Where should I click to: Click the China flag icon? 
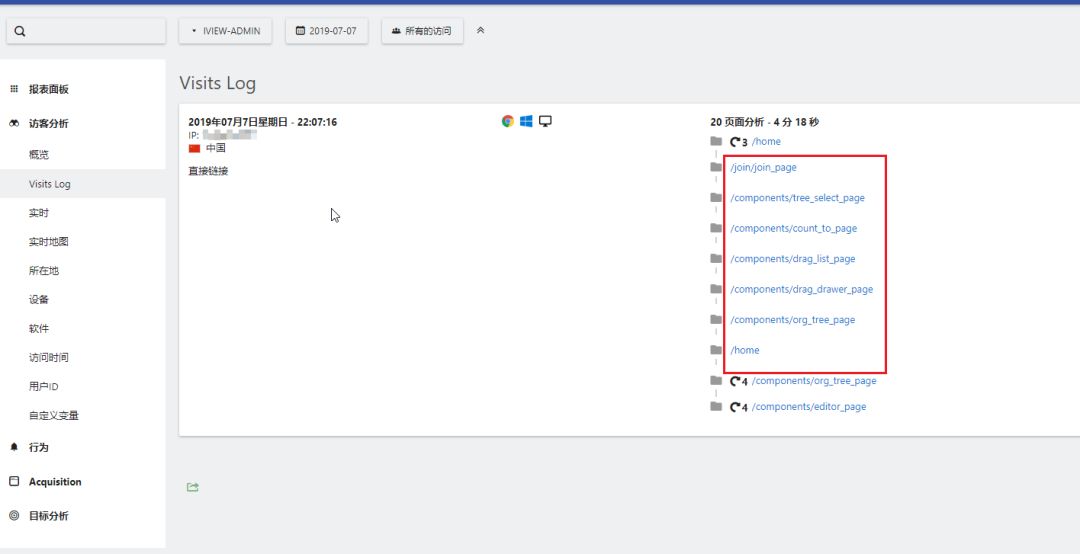[194, 148]
